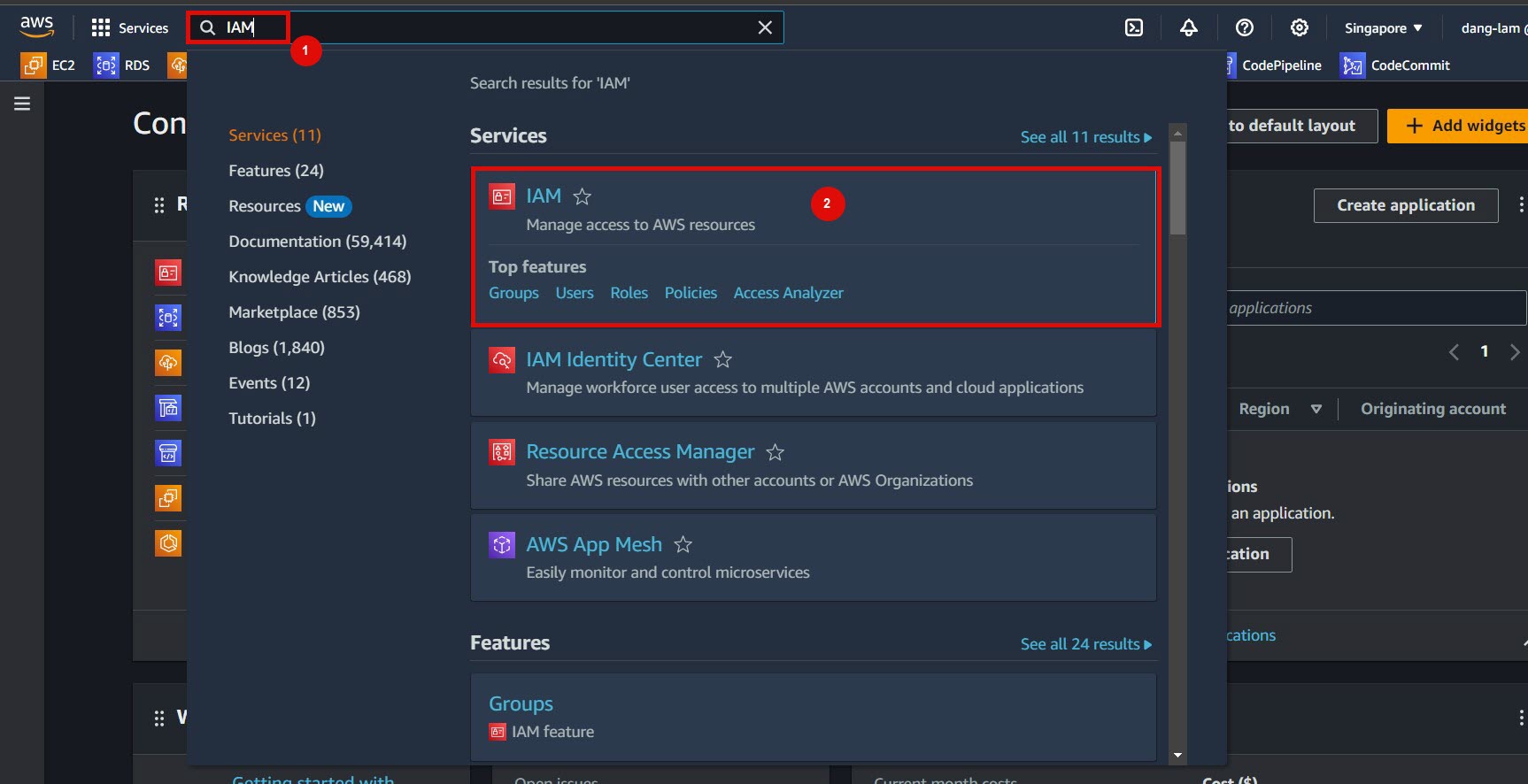This screenshot has width=1528, height=784.
Task: Select Marketplace (853) filter
Action: [x=294, y=312]
